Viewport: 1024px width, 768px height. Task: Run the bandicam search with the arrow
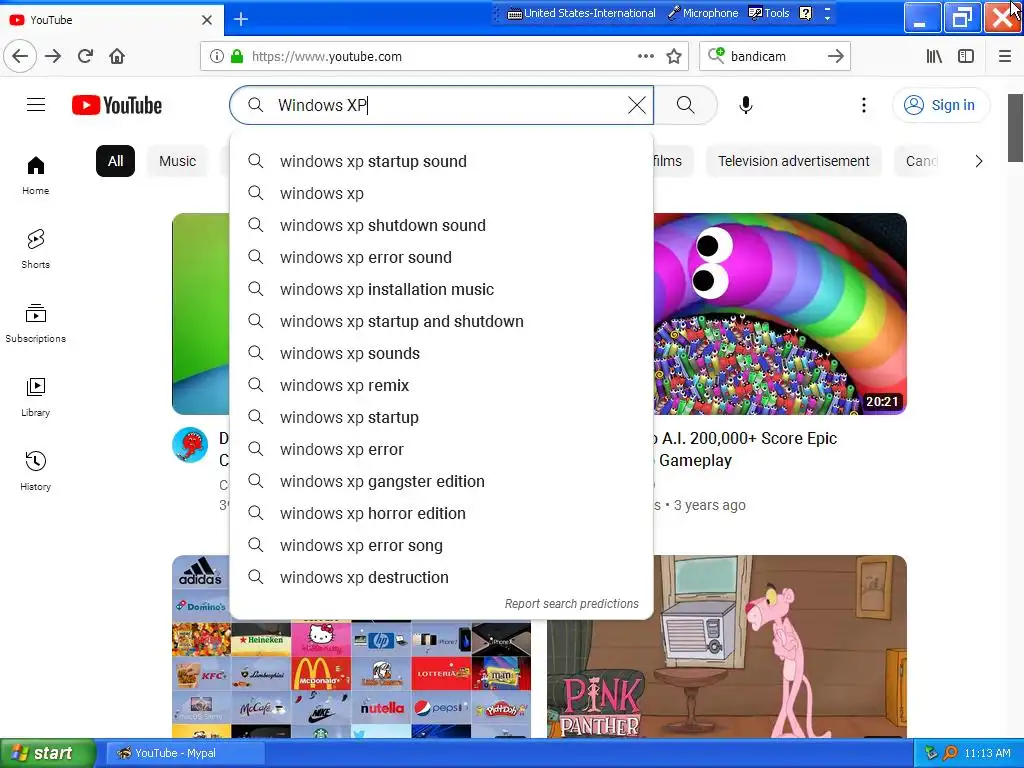point(835,56)
